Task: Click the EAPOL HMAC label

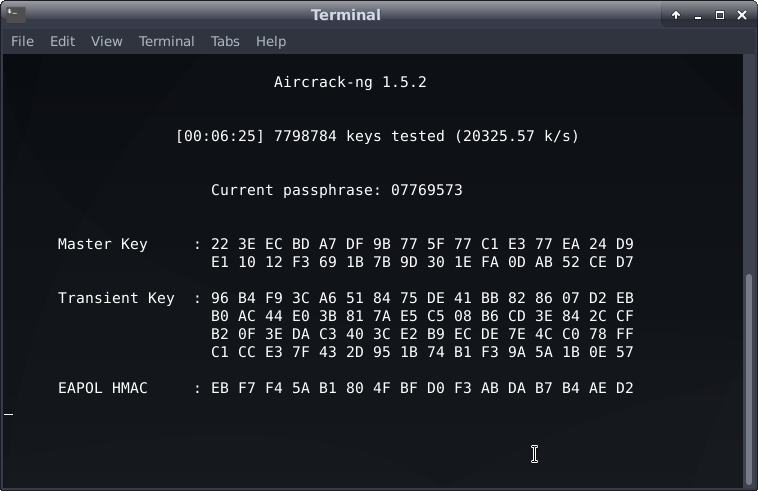Action: point(102,388)
